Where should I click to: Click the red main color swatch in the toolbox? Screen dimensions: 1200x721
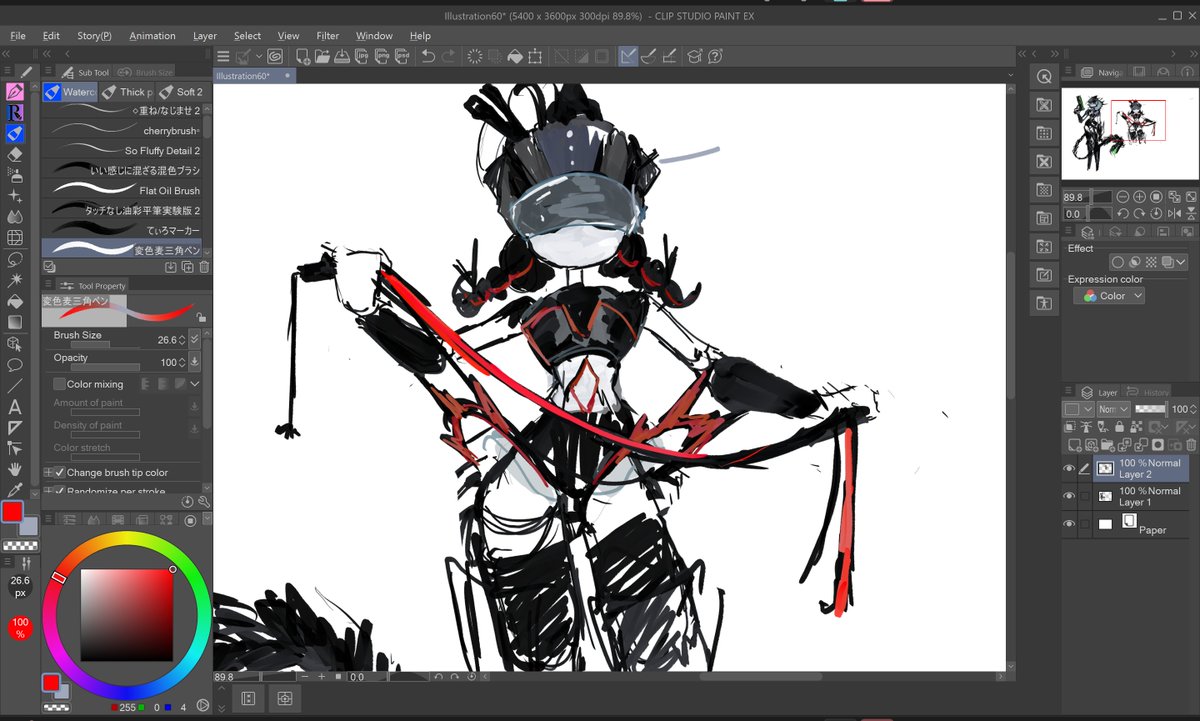(x=12, y=512)
